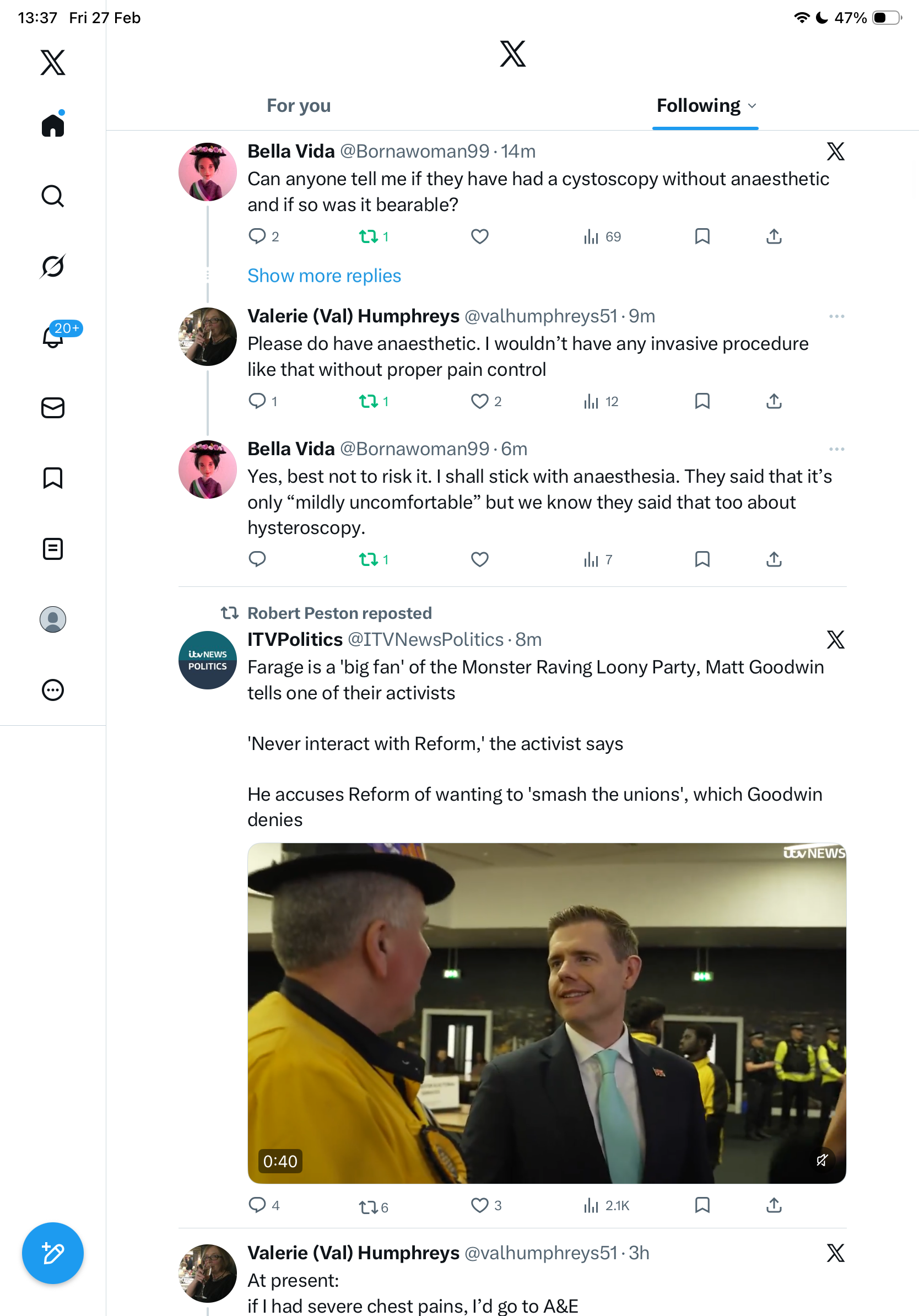
Task: Play the ITV News video thumbnail
Action: pos(546,1012)
